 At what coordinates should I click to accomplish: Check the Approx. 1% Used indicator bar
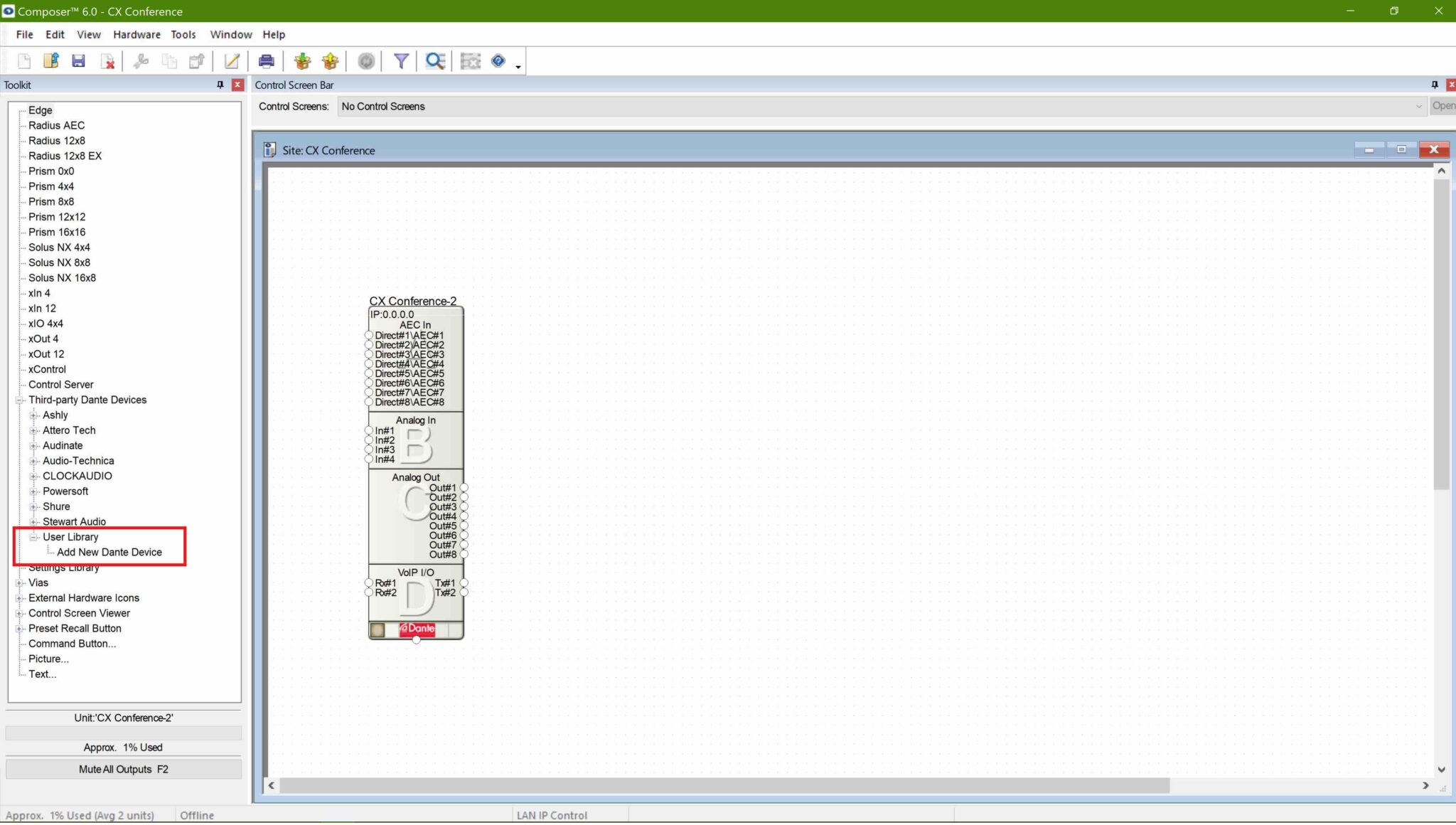pyautogui.click(x=123, y=747)
